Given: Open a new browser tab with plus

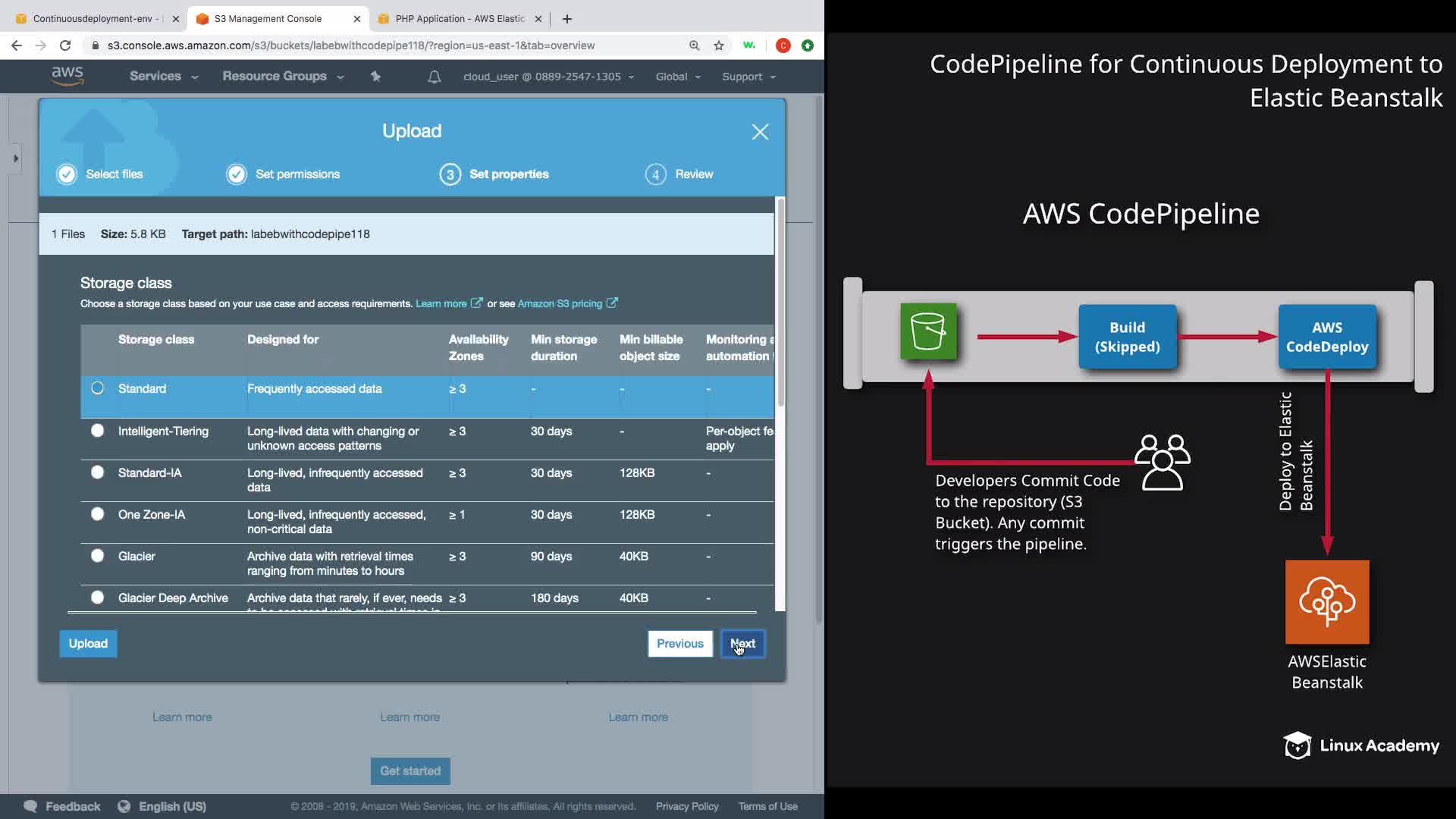Looking at the screenshot, I should (566, 19).
